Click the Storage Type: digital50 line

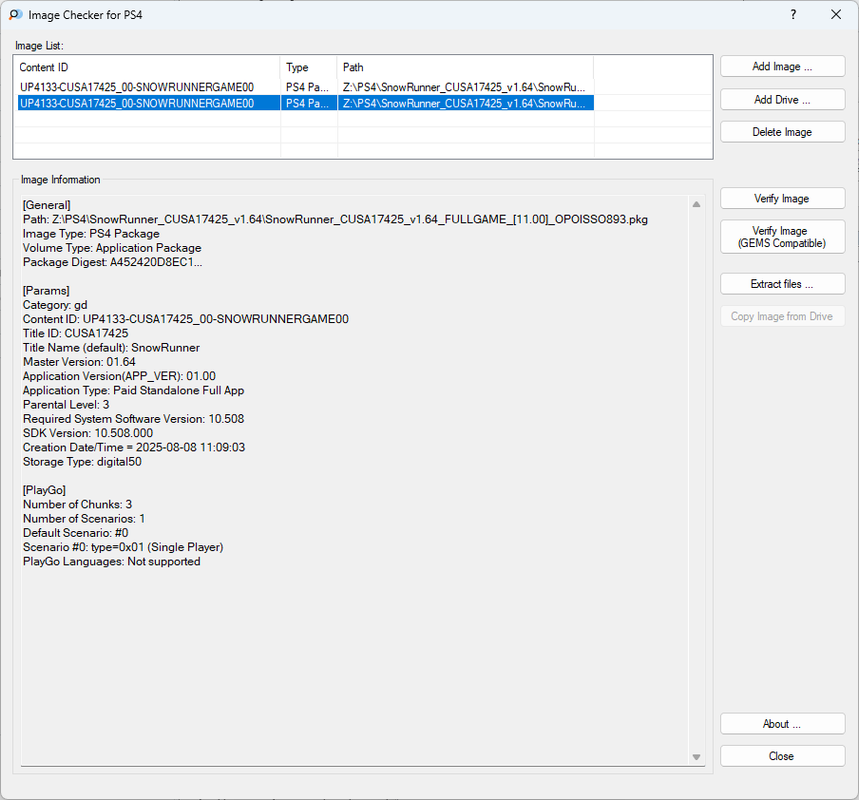(82, 461)
